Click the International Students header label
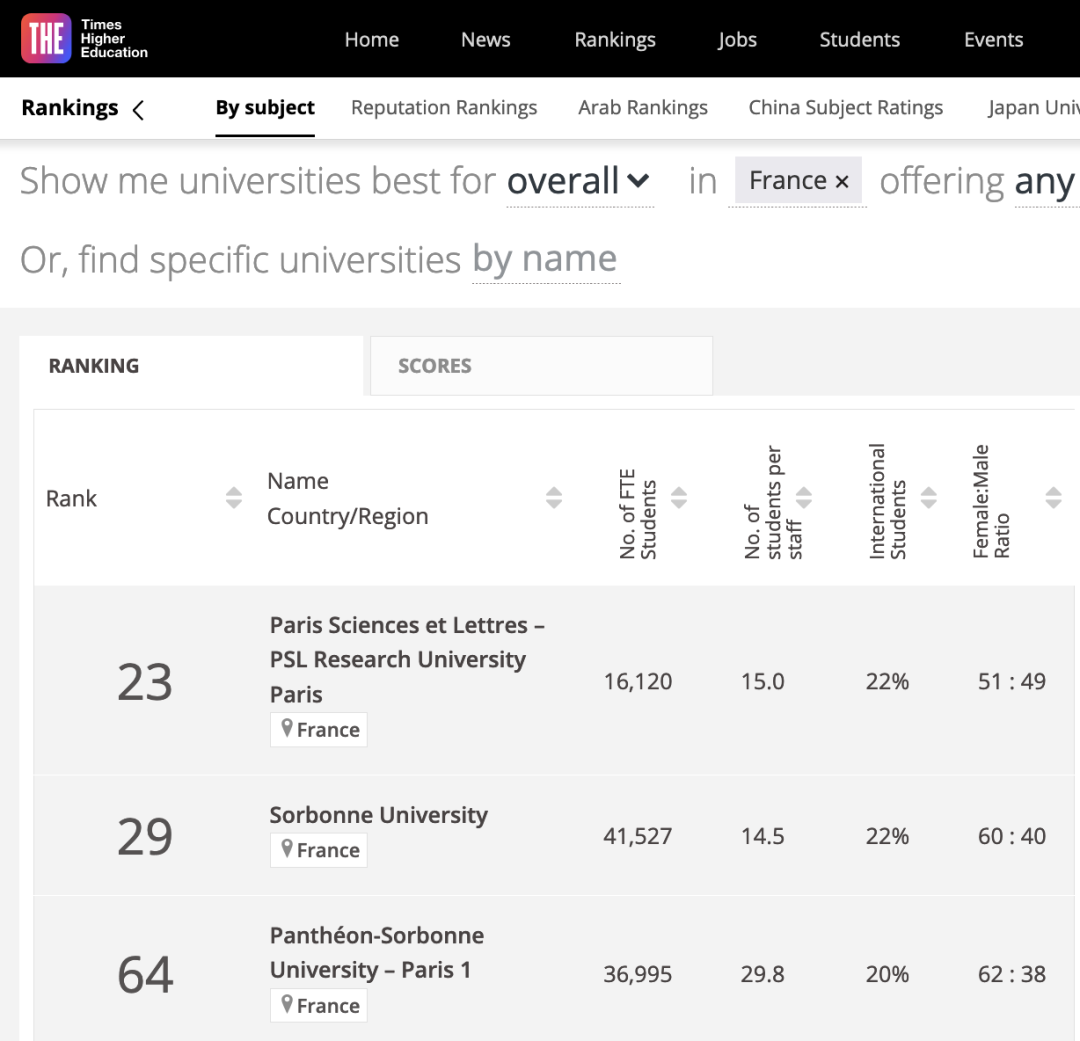Image resolution: width=1080 pixels, height=1041 pixels. [887, 501]
